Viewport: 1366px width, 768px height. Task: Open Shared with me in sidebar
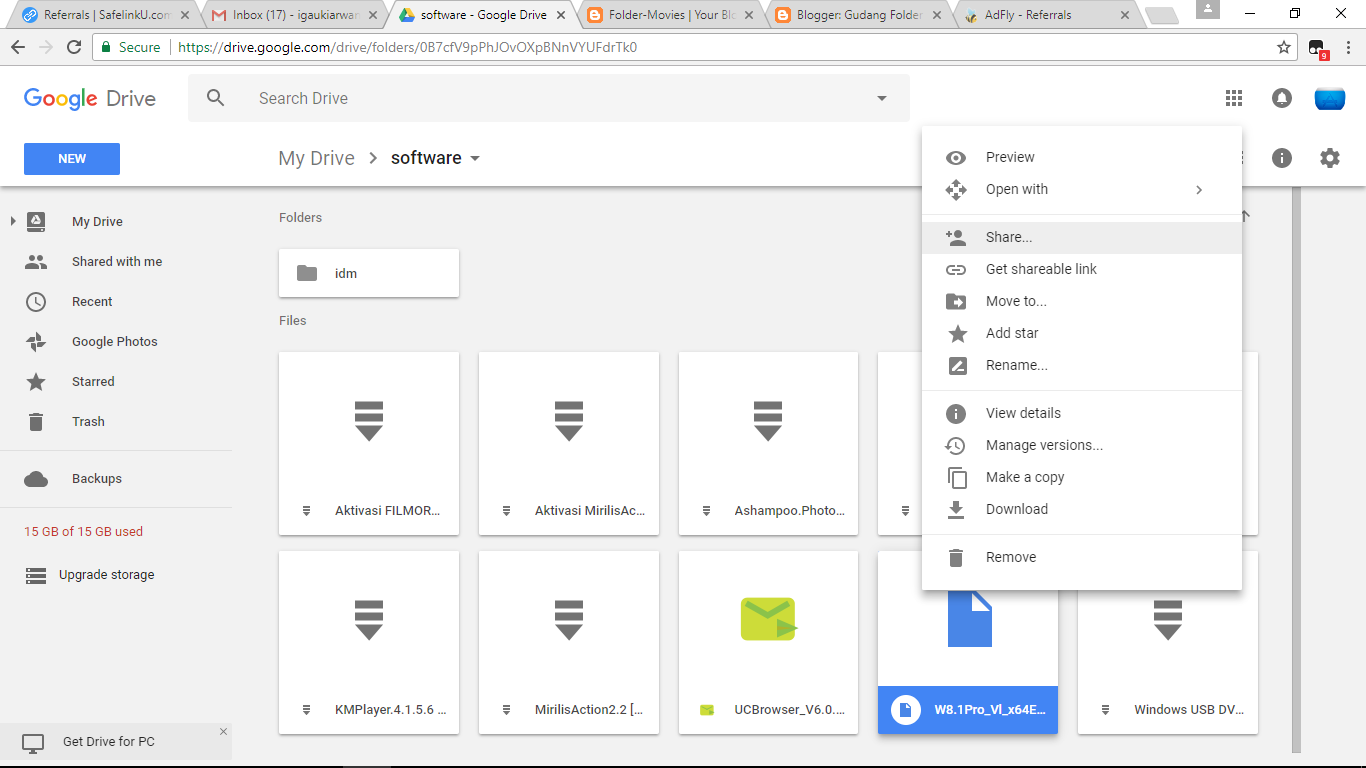[x=116, y=261]
